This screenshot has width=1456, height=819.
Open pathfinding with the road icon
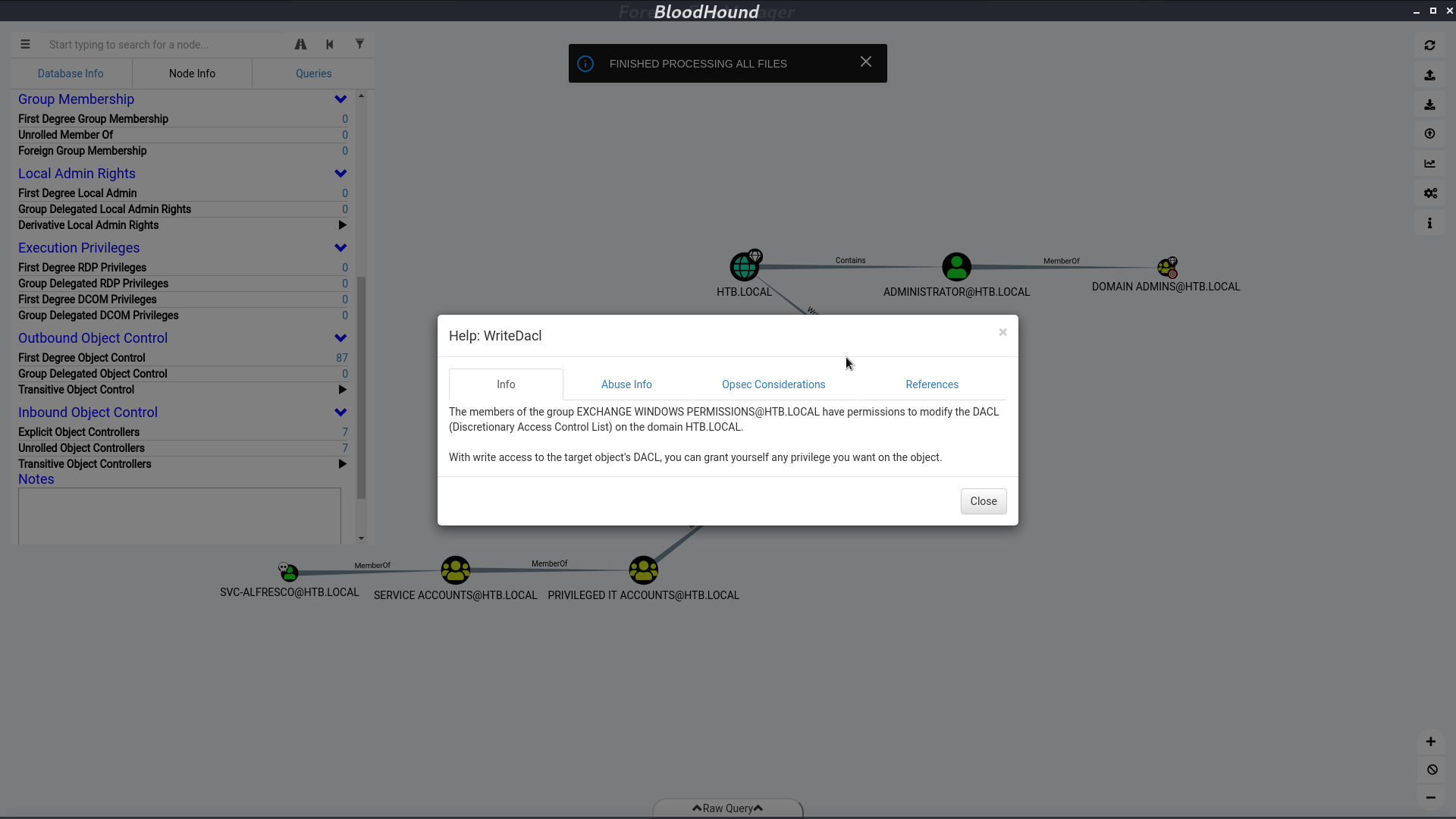tap(301, 45)
